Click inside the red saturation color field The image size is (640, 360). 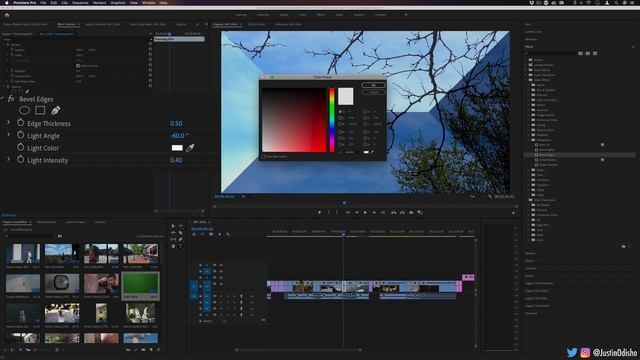(294, 120)
